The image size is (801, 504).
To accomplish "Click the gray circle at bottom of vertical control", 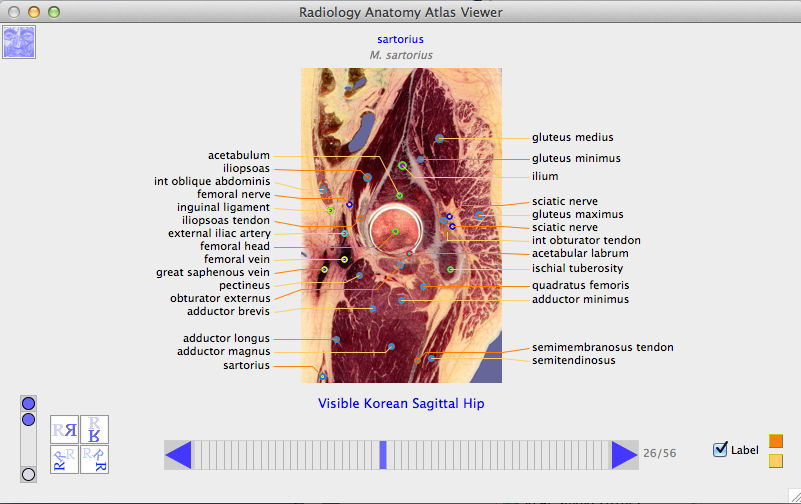I will (29, 474).
